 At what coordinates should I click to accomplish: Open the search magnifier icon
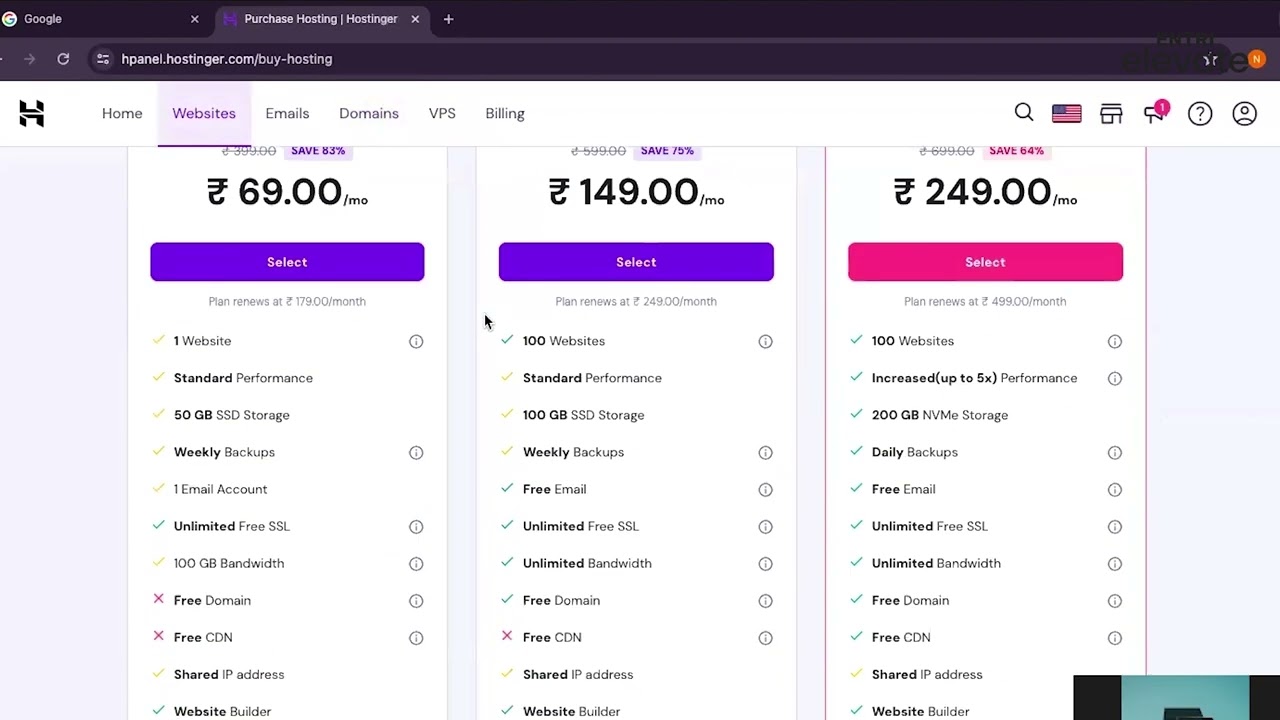1024,113
